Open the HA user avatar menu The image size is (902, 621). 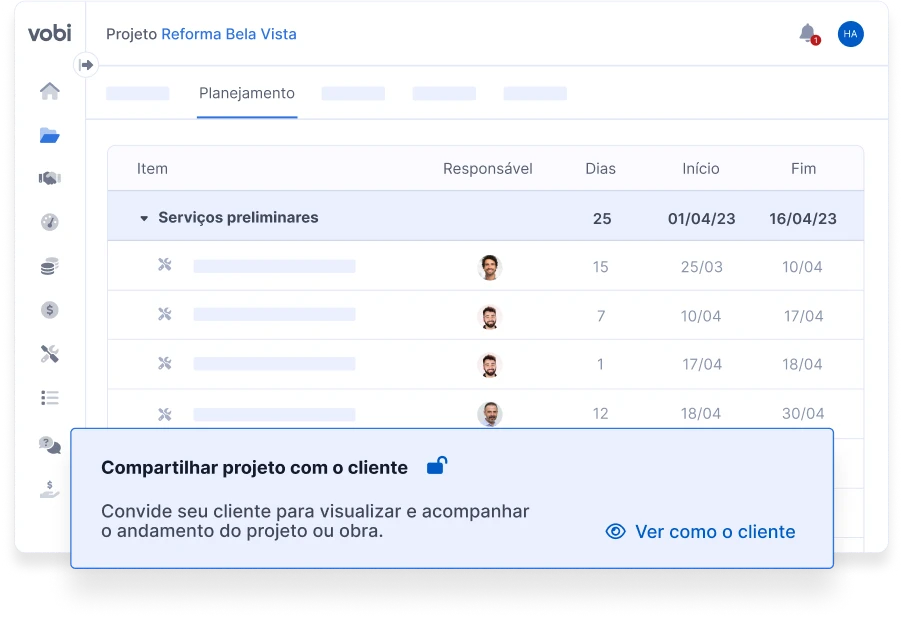(850, 33)
